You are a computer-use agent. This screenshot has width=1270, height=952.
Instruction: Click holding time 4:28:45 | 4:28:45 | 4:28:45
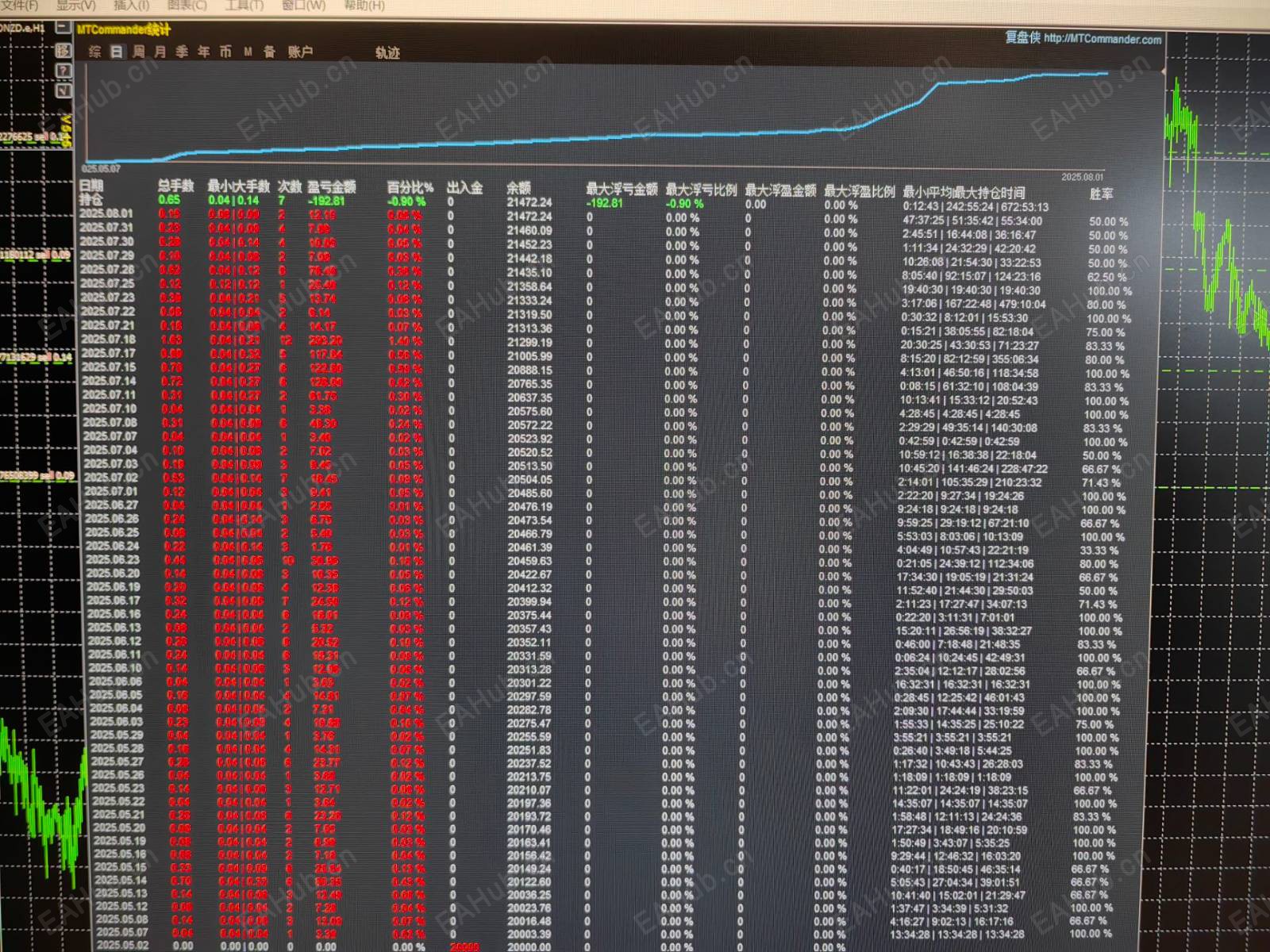pyautogui.click(x=960, y=413)
